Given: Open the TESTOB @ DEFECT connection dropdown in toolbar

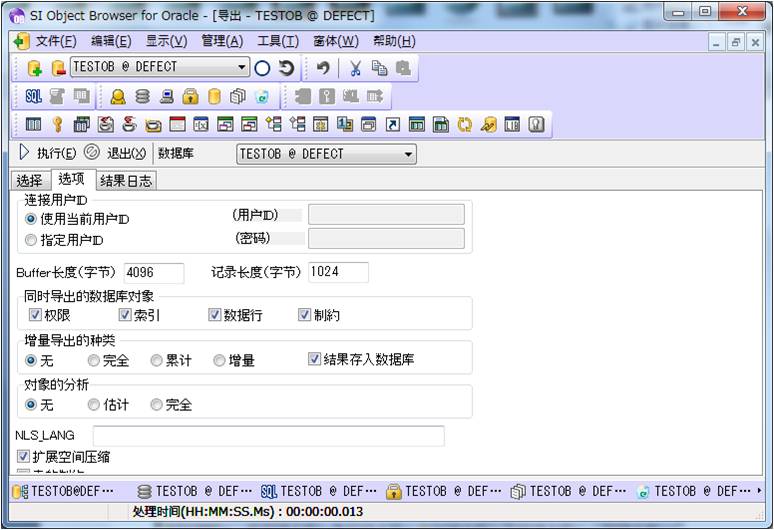Looking at the screenshot, I should (x=242, y=68).
